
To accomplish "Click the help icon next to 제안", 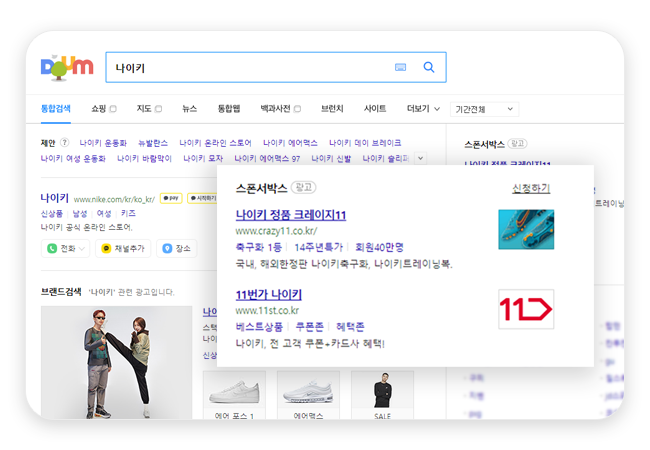I will tap(65, 143).
